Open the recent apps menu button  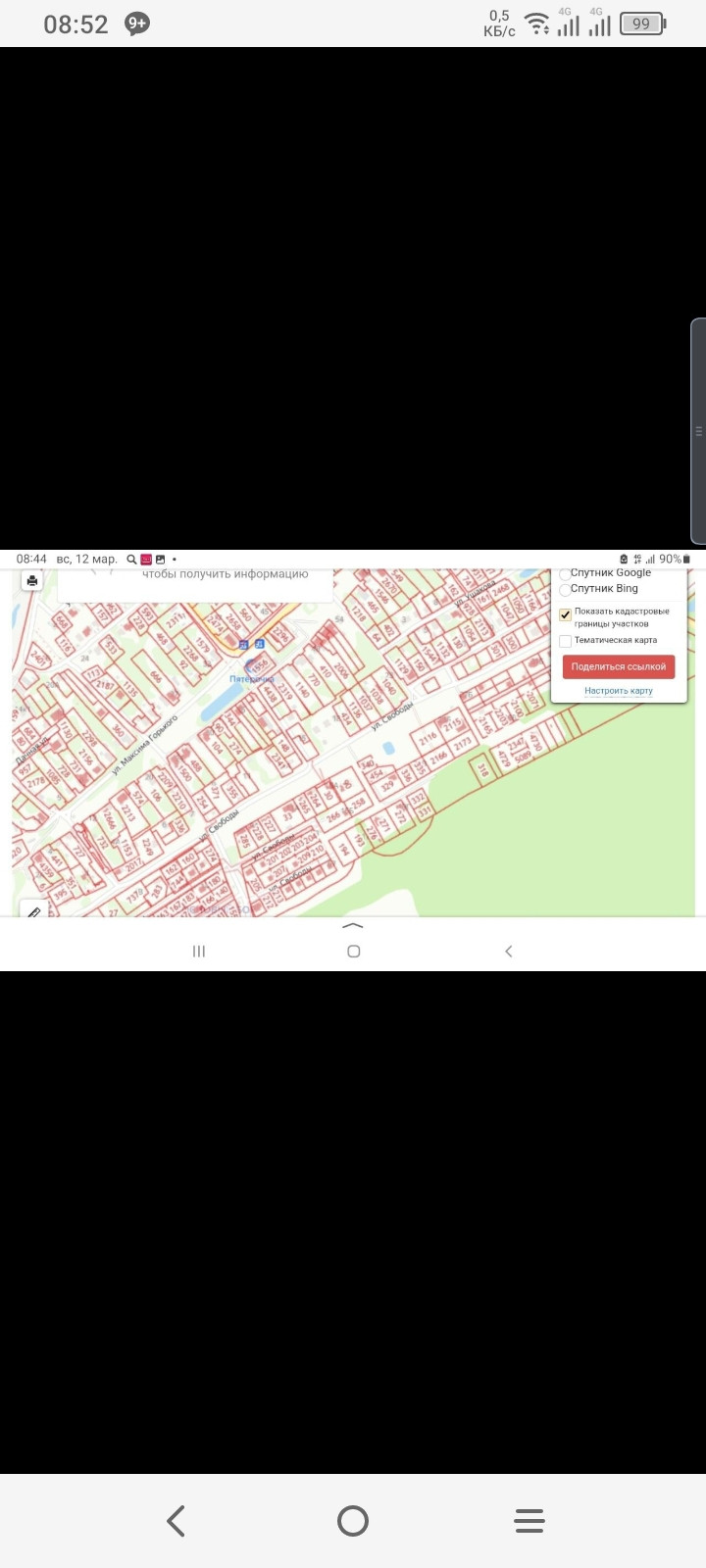[x=529, y=1521]
